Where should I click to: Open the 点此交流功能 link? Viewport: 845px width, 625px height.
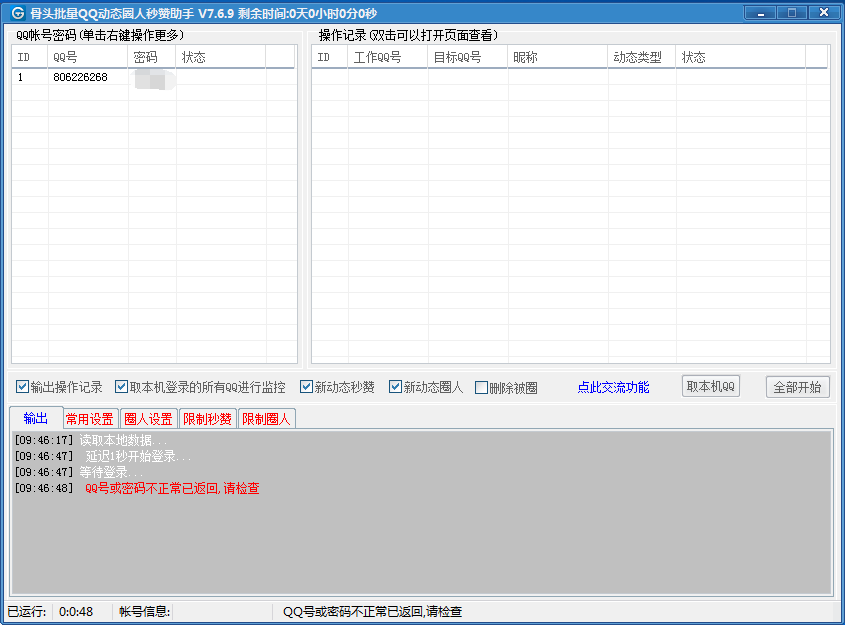click(613, 387)
